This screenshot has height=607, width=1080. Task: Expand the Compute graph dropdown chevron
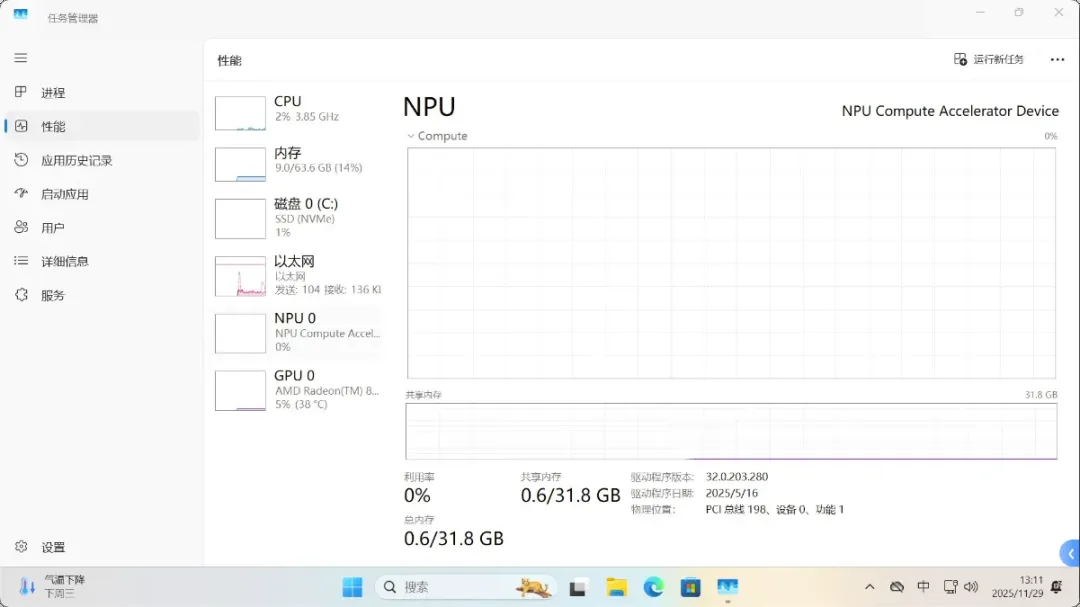point(410,136)
